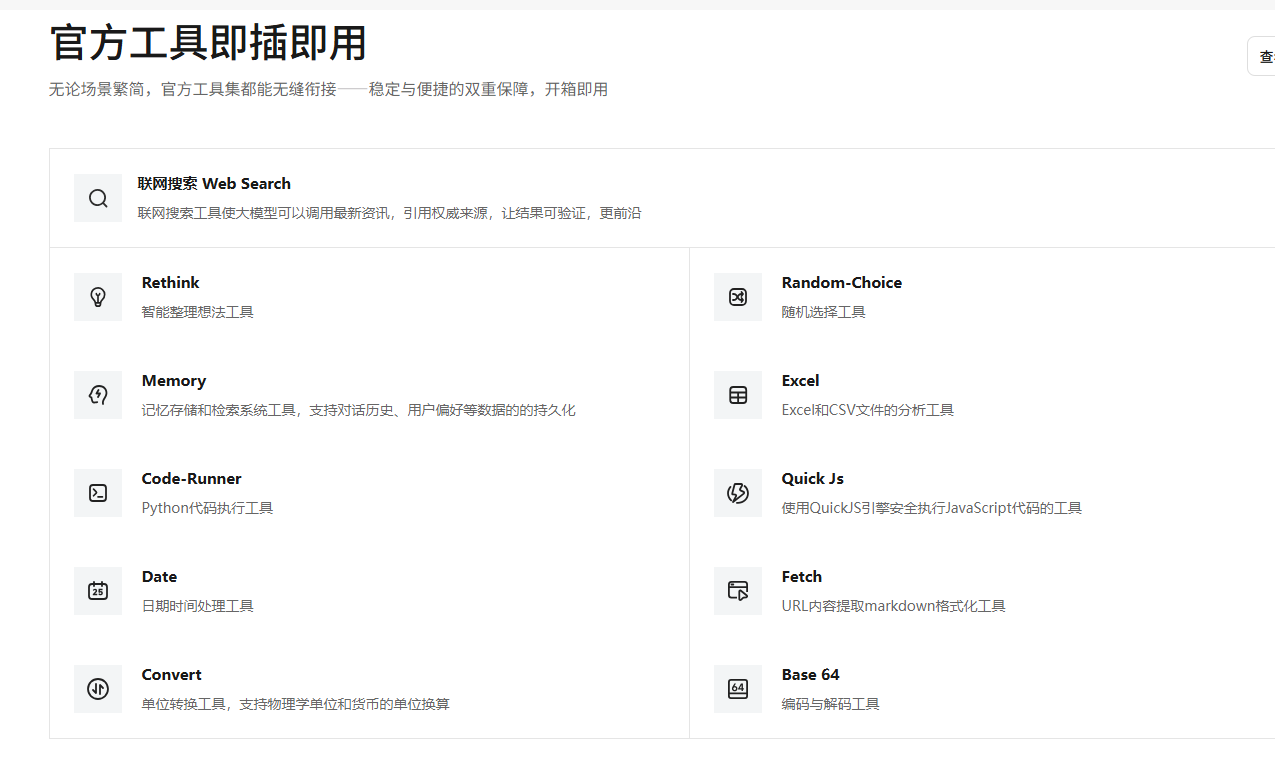Click the partially visible 查 button
The width and height of the screenshot is (1275, 780).
tap(1261, 56)
